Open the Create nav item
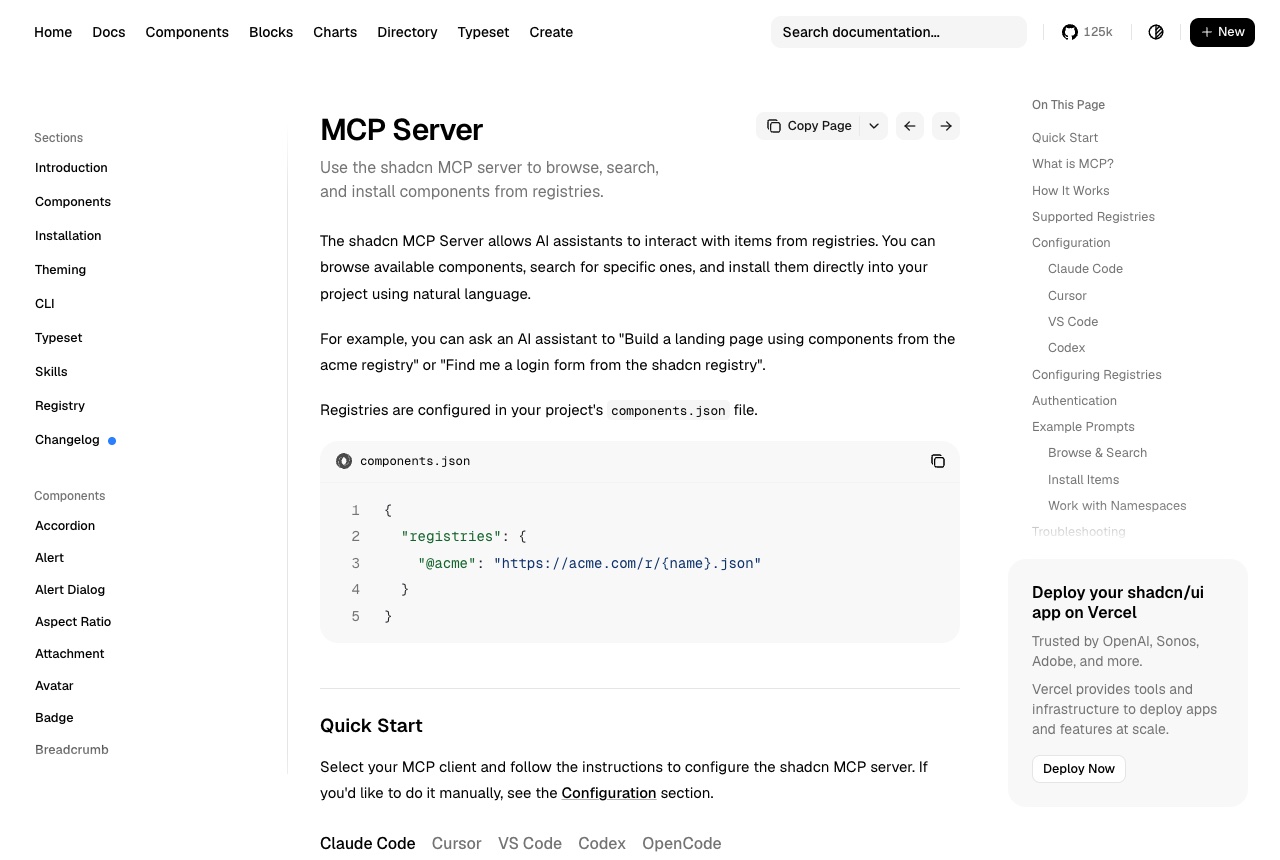Viewport: 1280px width, 860px height. [x=551, y=32]
